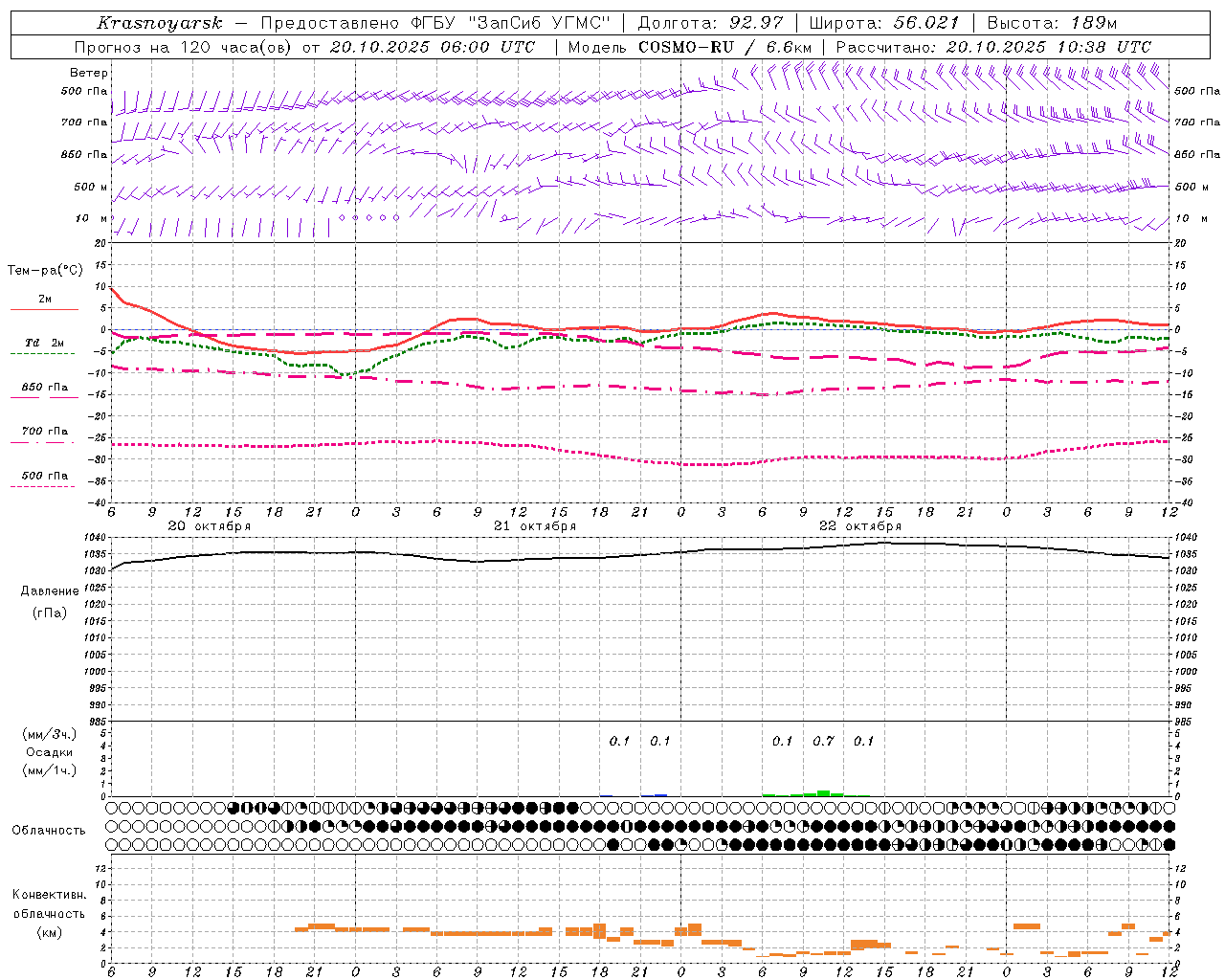The height and width of the screenshot is (980, 1225).
Task: Select the "Долгота: 92.97" header field
Action: tap(711, 23)
